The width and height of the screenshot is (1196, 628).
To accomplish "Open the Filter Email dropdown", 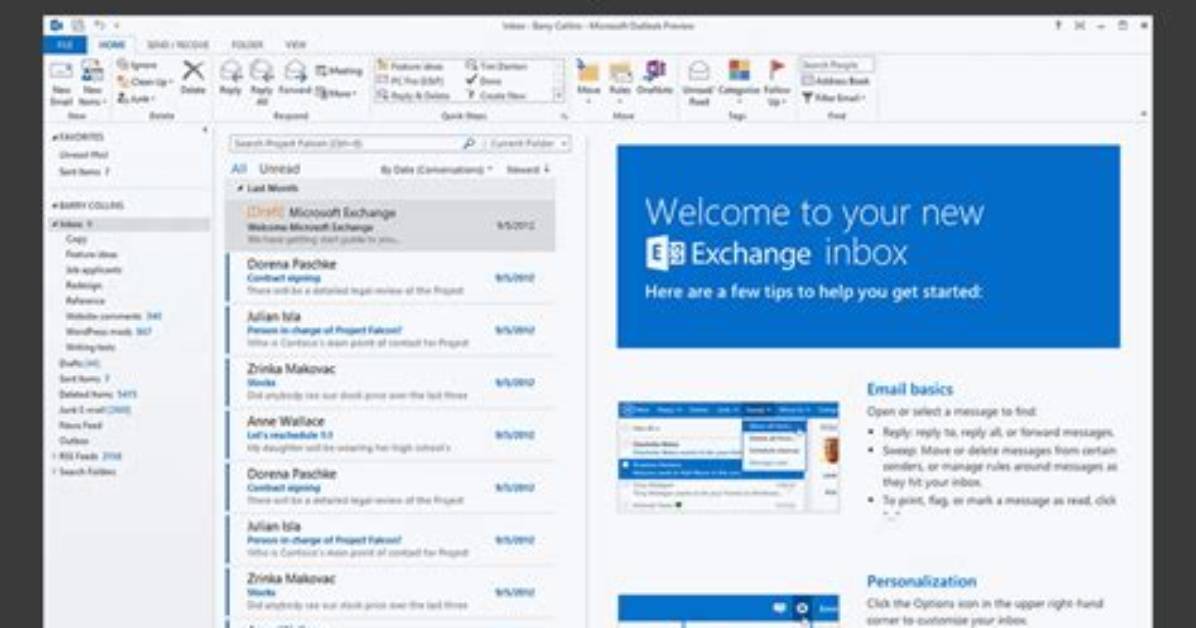I will pyautogui.click(x=834, y=98).
